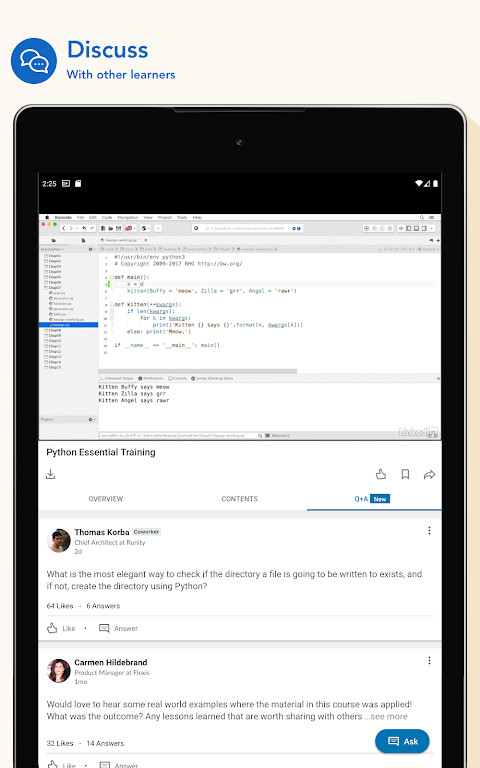Tap the Ask button
480x768 pixels.
click(x=403, y=741)
